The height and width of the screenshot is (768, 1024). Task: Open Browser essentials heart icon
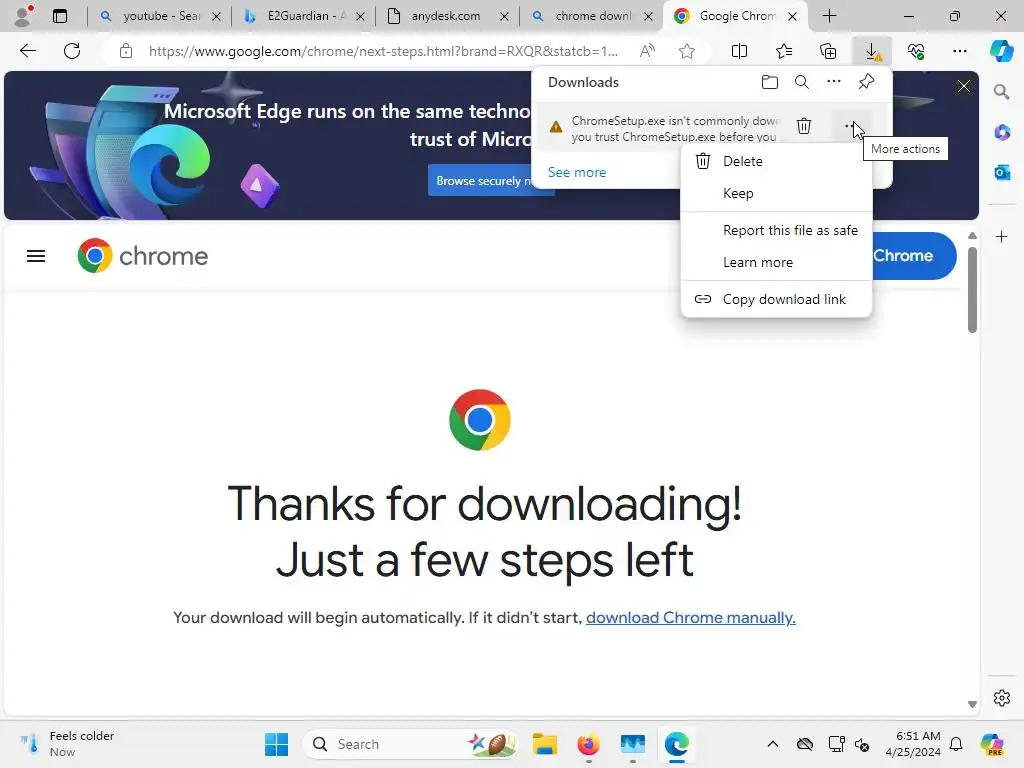(916, 51)
